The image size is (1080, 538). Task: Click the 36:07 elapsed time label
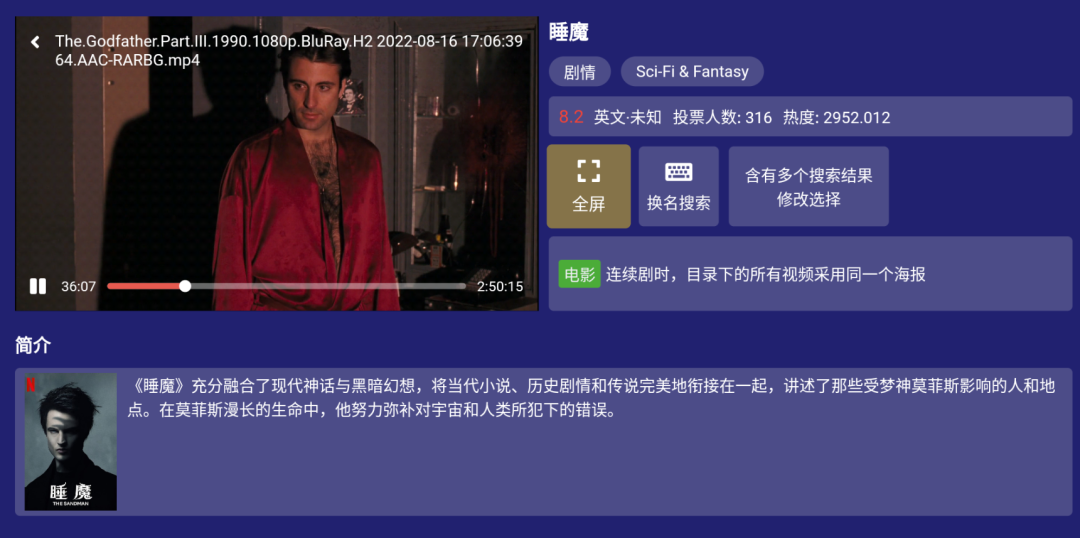pos(79,287)
